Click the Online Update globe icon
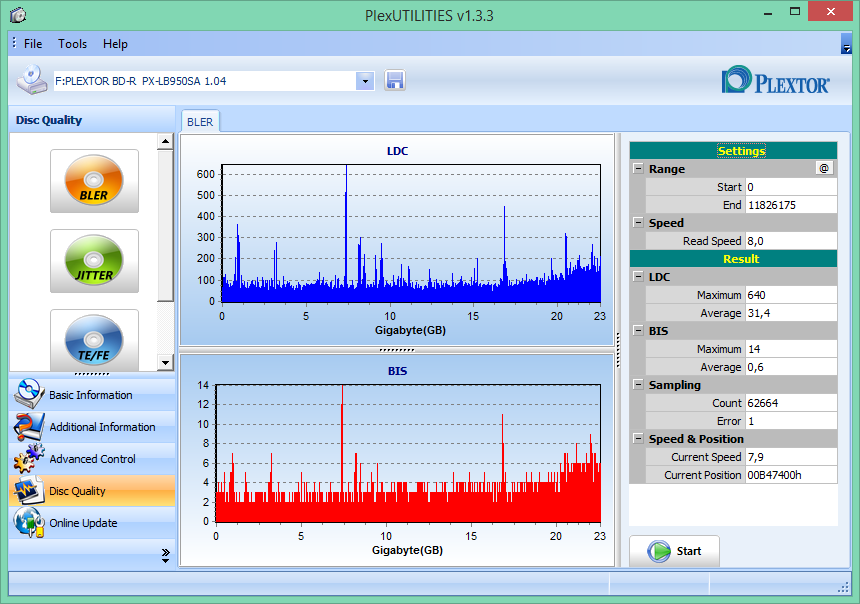Viewport: 860px width, 604px height. click(x=29, y=522)
